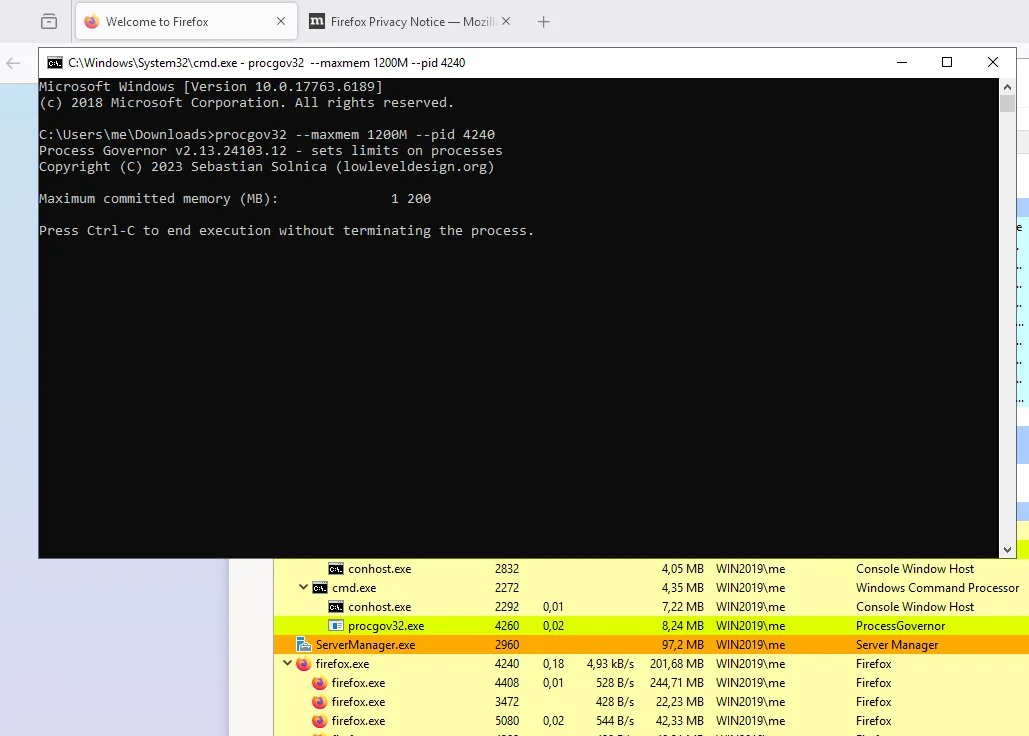This screenshot has height=736, width=1029.
Task: Click '42,33 MB' memory value
Action: click(680, 721)
